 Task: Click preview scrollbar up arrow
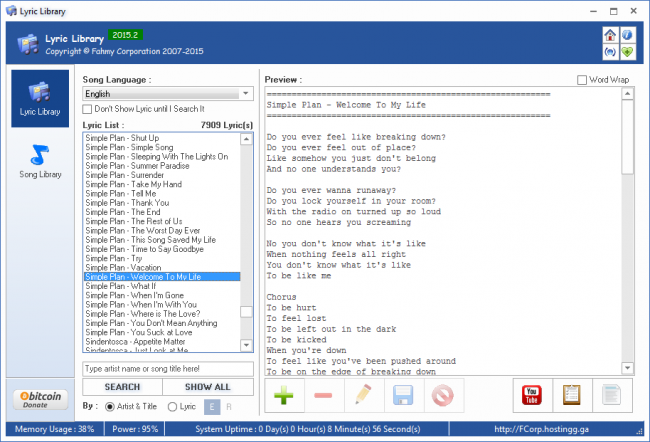coord(628,94)
